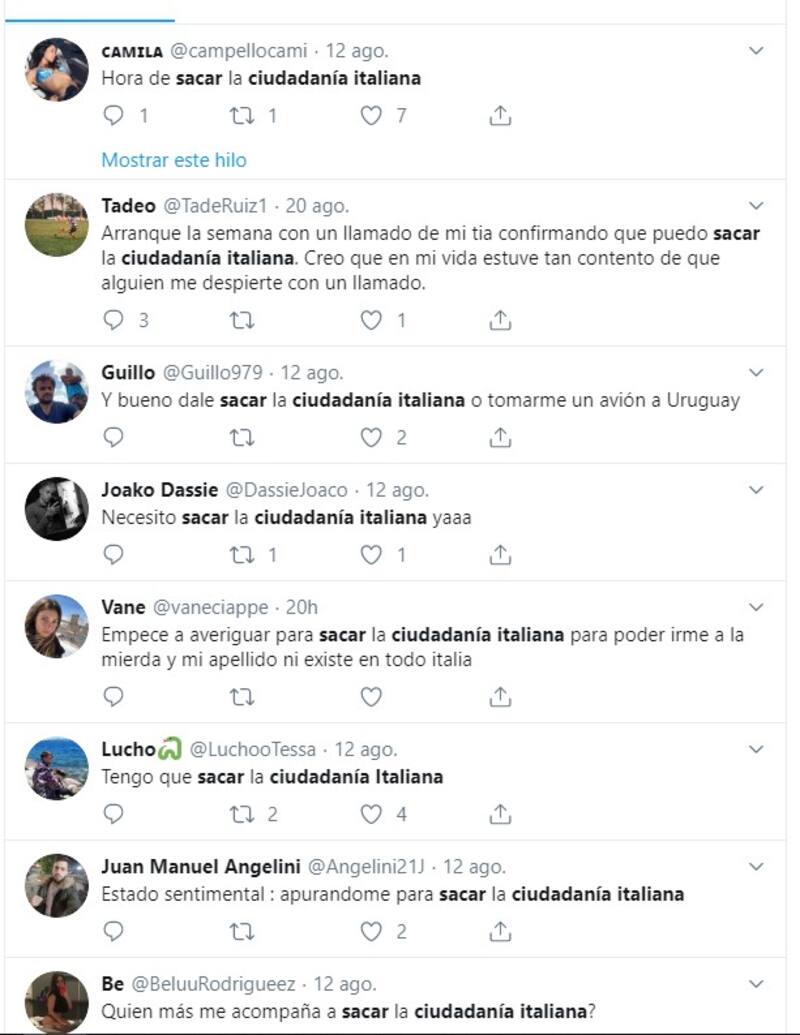Retweet Camila's citizenship tweet
The width and height of the screenshot is (800, 1035).
pos(242,116)
